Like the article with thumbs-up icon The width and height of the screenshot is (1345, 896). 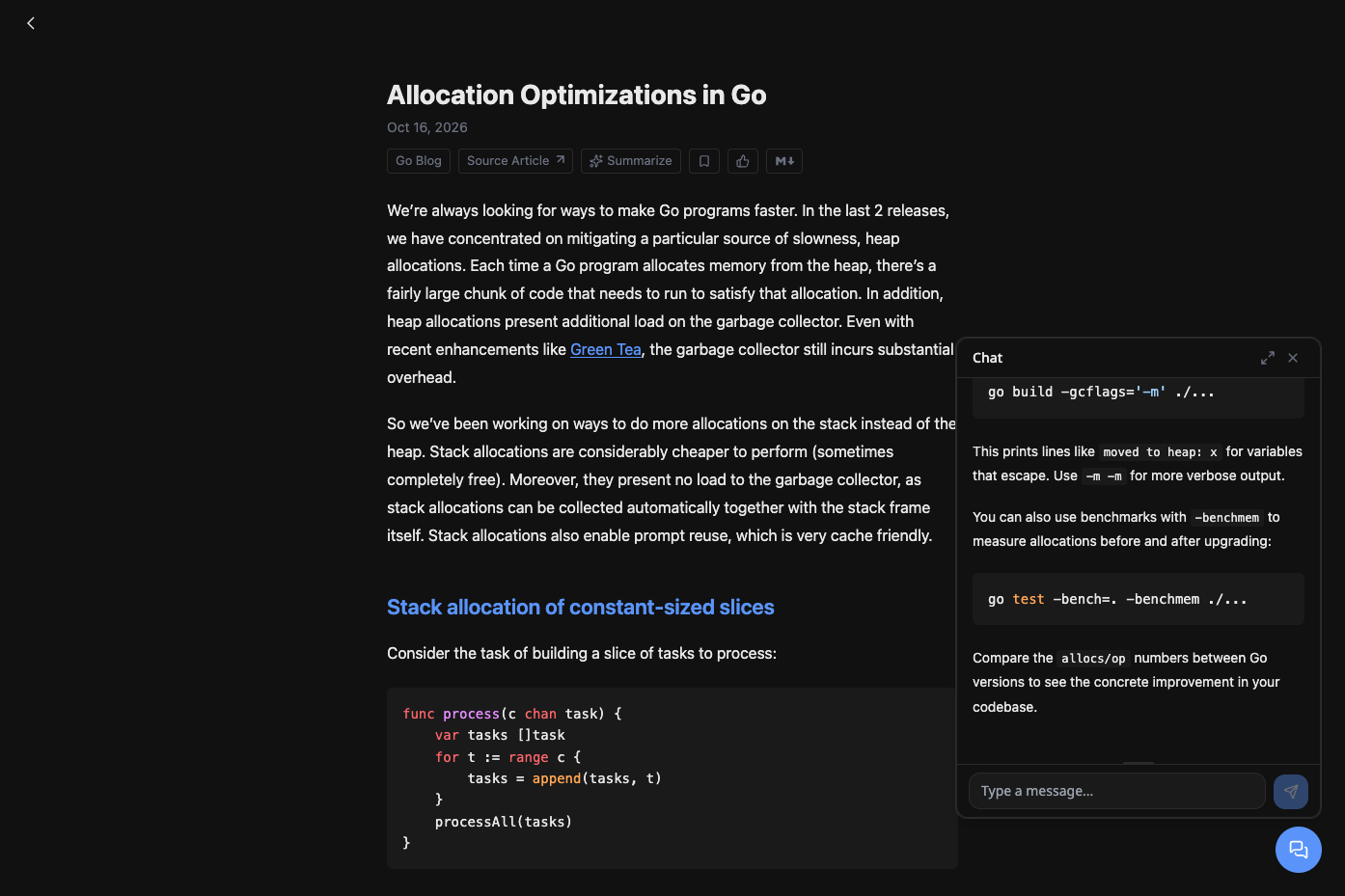click(743, 161)
